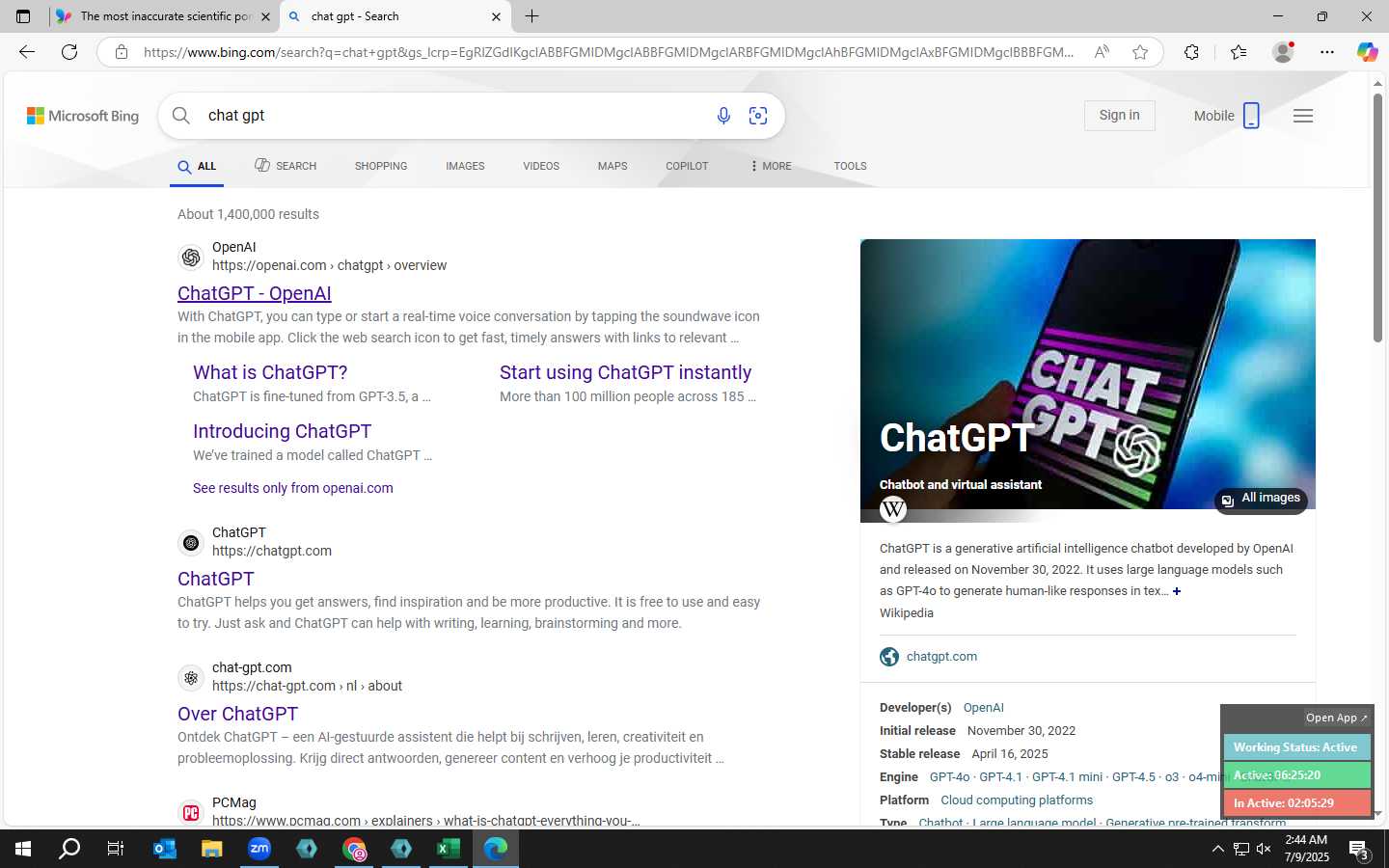Viewport: 1389px width, 868px height.
Task: Close the 'most inaccurate scientific' tab
Action: pos(265,16)
